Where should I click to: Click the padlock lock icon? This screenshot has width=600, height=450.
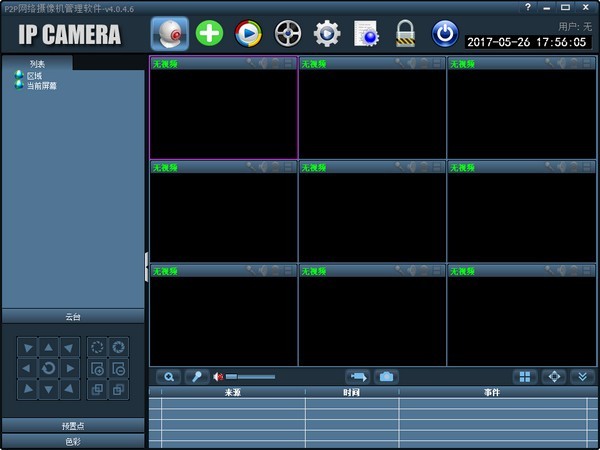point(405,34)
